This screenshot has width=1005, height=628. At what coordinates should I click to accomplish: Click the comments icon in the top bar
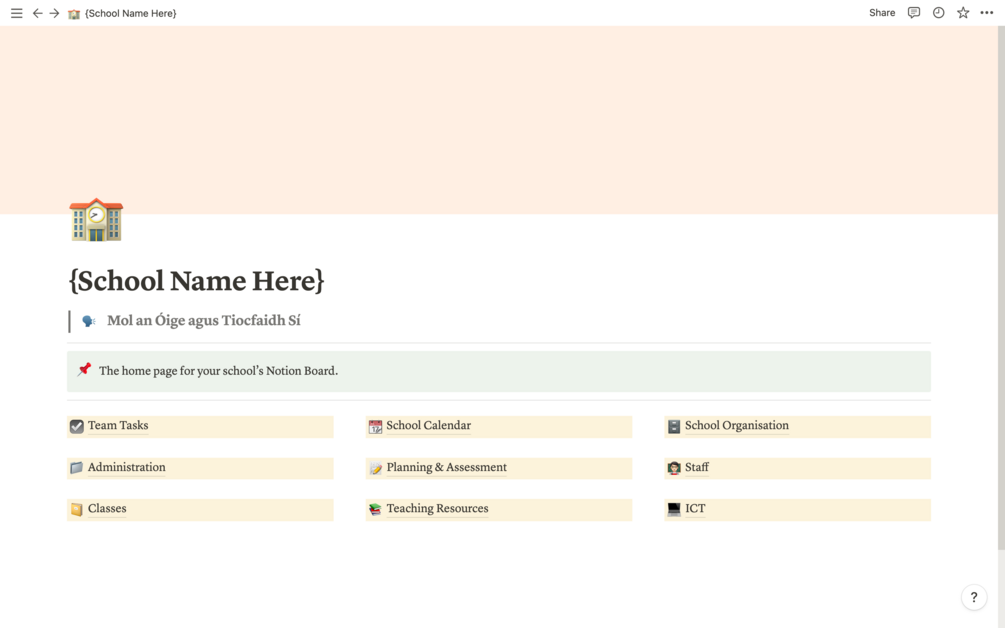(x=913, y=12)
